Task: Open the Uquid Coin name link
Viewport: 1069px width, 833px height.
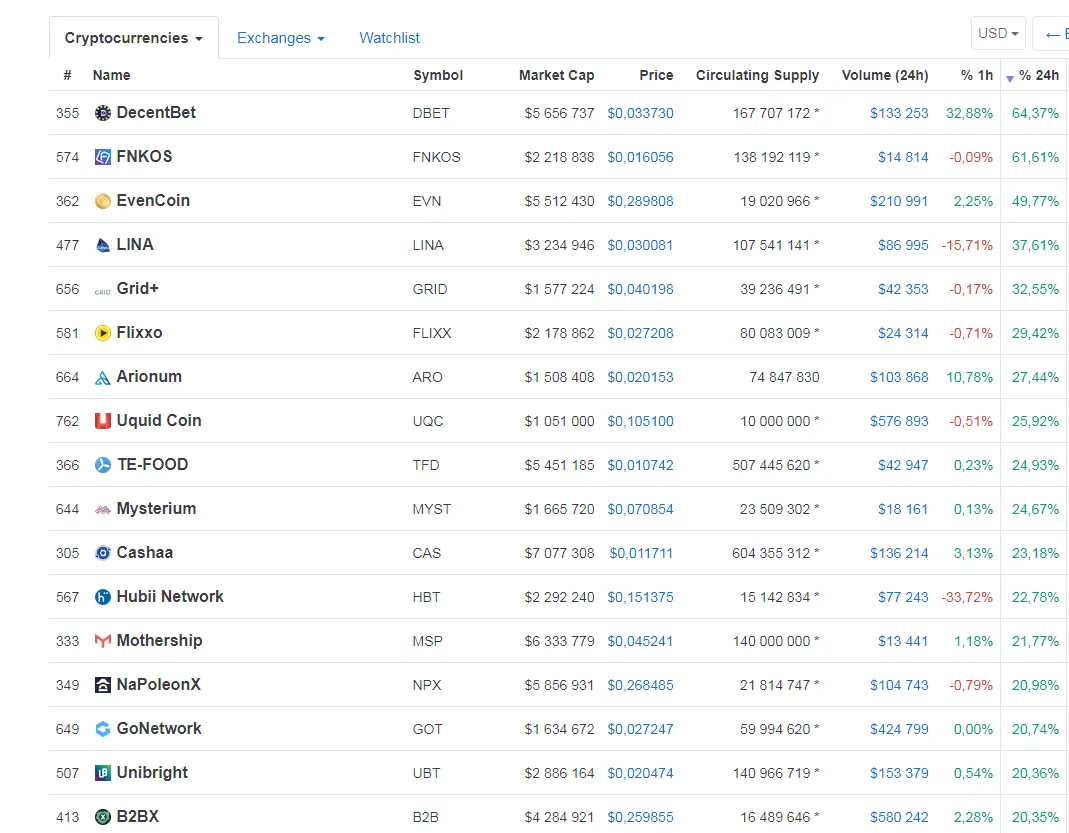Action: [159, 421]
